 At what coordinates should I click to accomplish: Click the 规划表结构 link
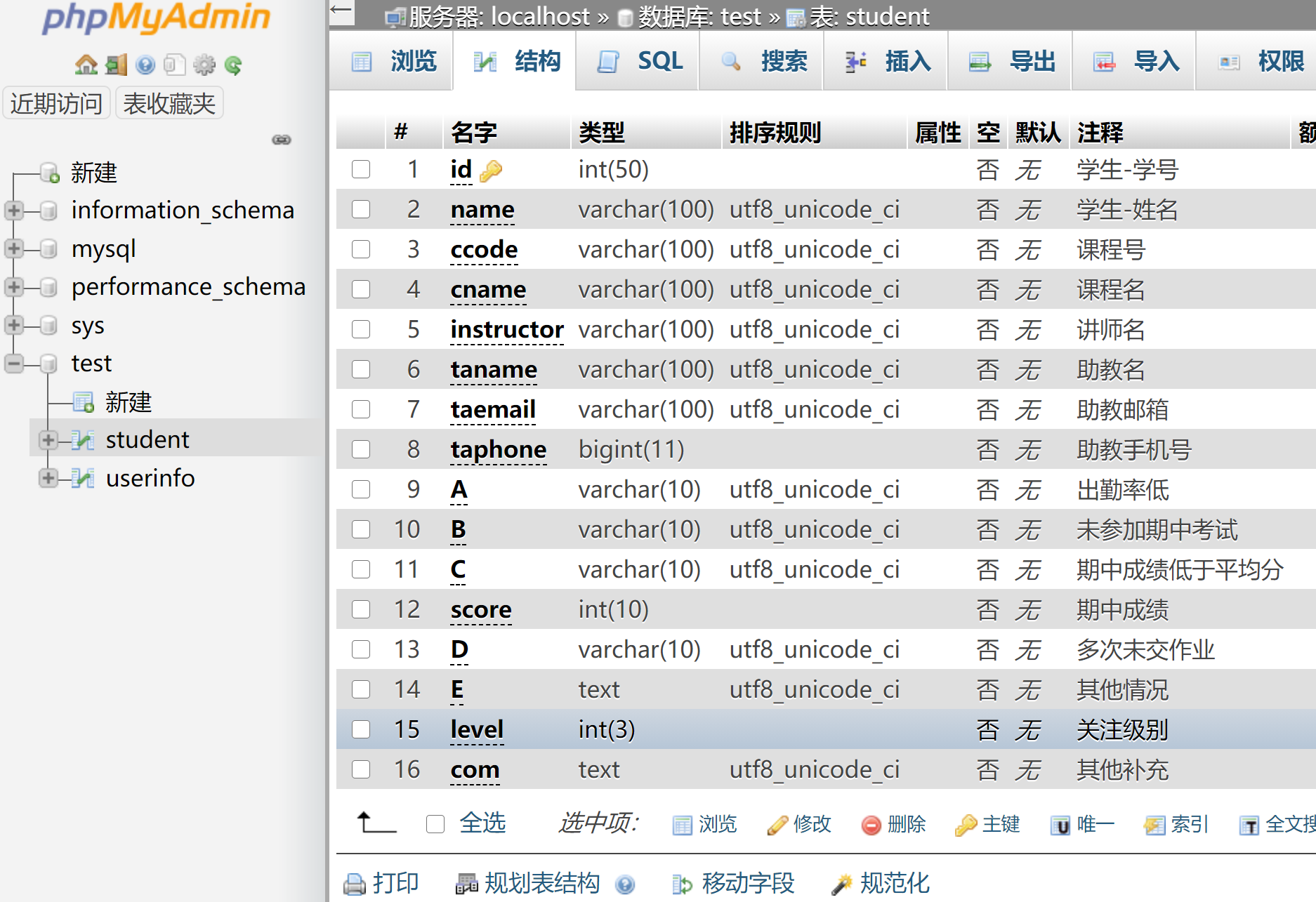coord(542,884)
